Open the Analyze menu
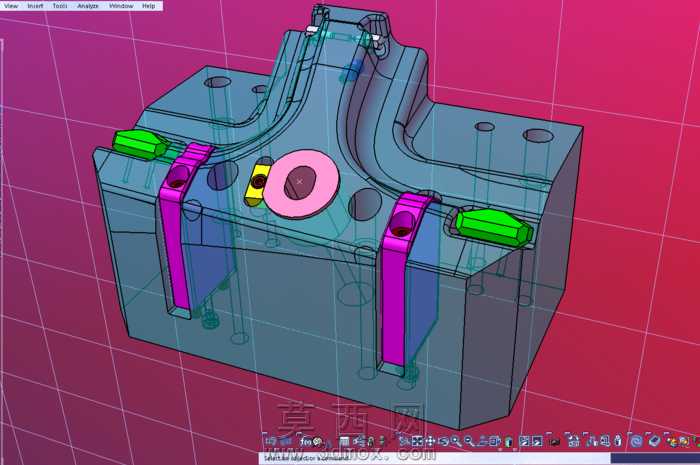Image resolution: width=700 pixels, height=465 pixels. tap(88, 6)
